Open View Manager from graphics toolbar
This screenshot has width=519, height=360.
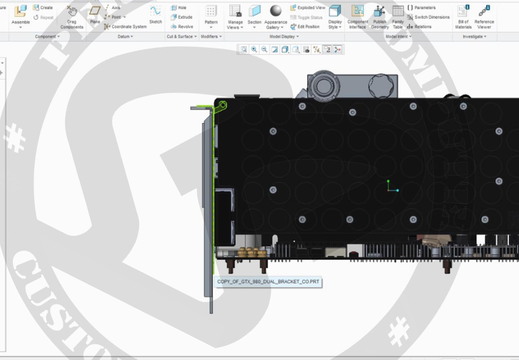pyautogui.click(x=306, y=50)
